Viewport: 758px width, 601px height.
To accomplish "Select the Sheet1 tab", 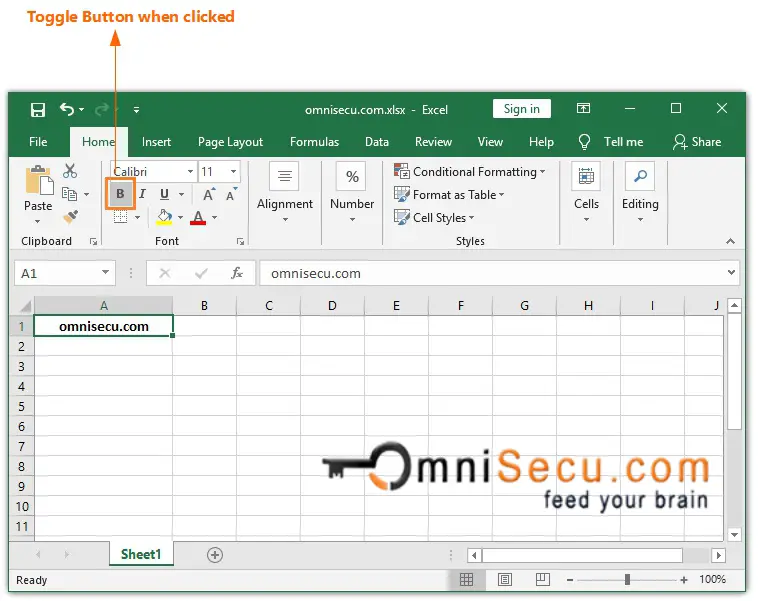I will pyautogui.click(x=141, y=554).
